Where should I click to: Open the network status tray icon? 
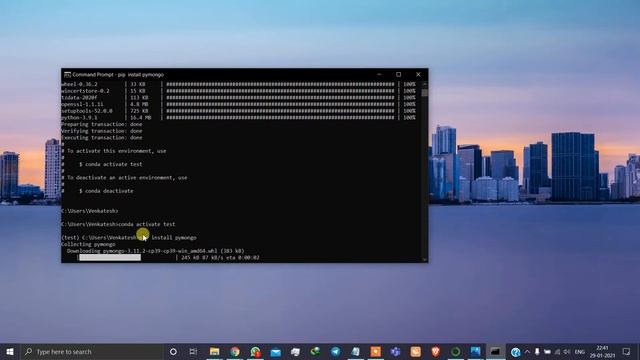click(x=557, y=352)
